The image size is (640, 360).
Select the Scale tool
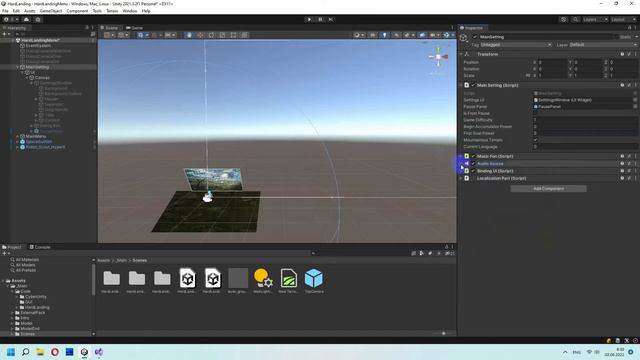[222, 35]
